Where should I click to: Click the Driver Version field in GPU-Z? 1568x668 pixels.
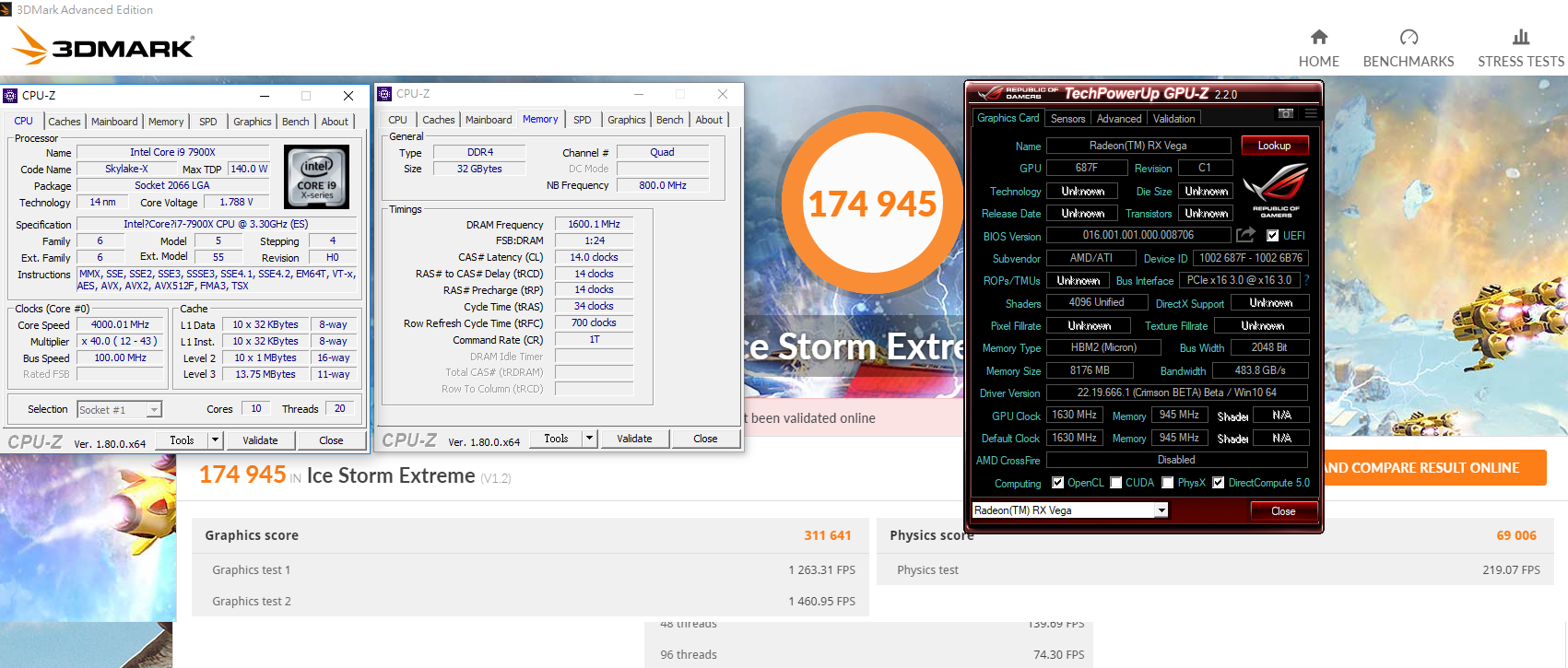[x=1177, y=393]
